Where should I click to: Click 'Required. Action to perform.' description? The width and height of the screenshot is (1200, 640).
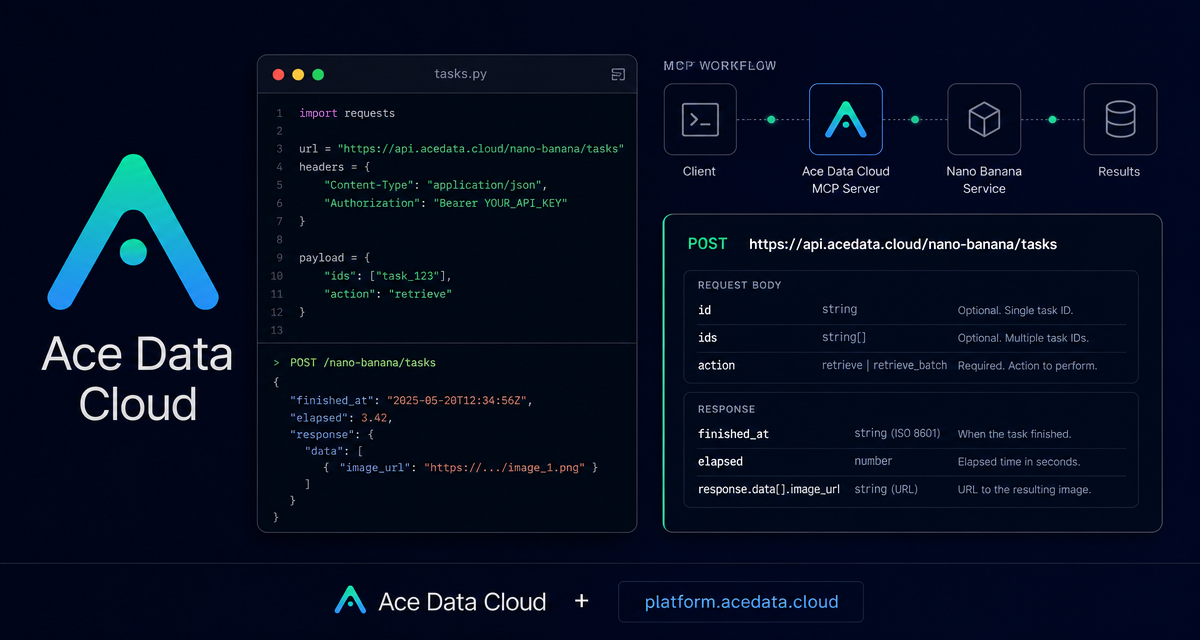pos(1027,365)
